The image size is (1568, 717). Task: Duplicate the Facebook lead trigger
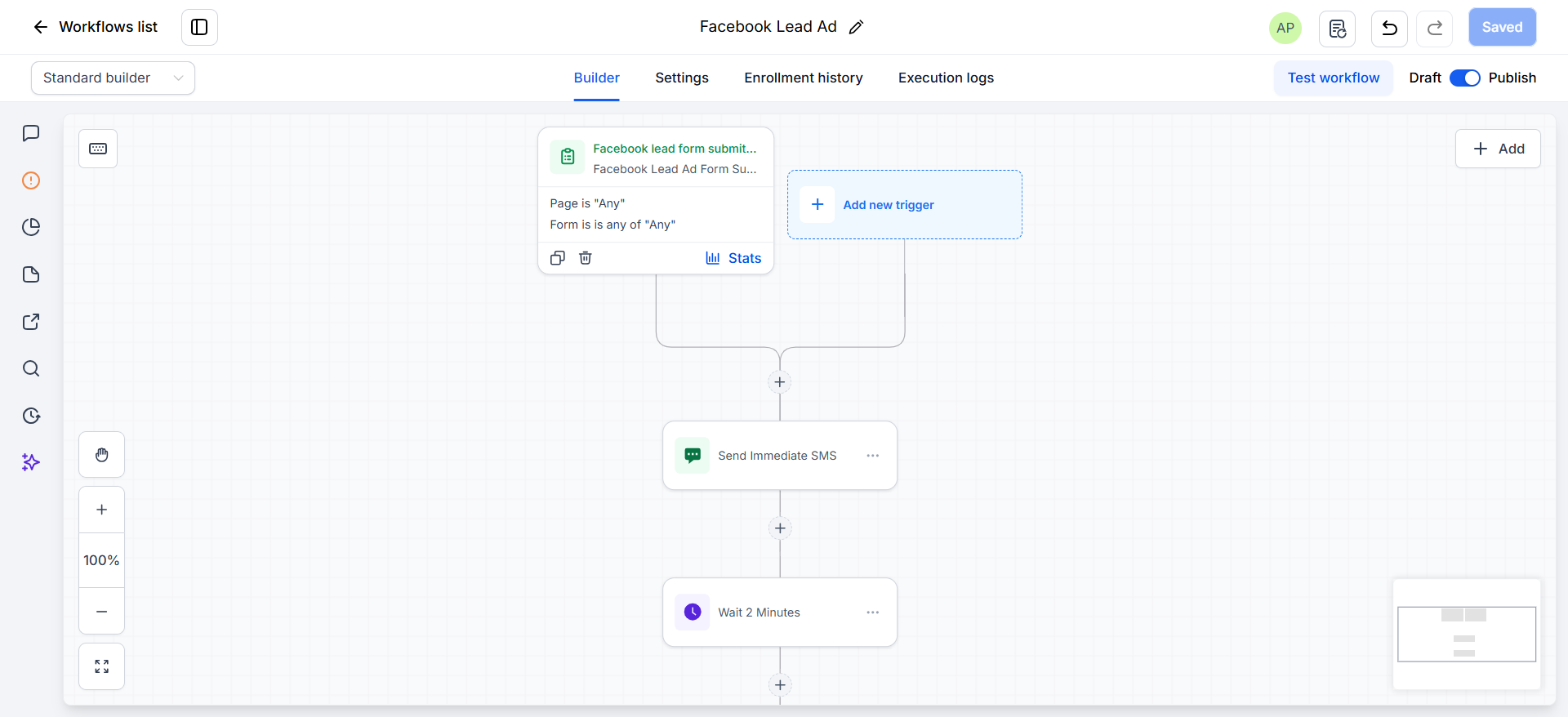[558, 258]
